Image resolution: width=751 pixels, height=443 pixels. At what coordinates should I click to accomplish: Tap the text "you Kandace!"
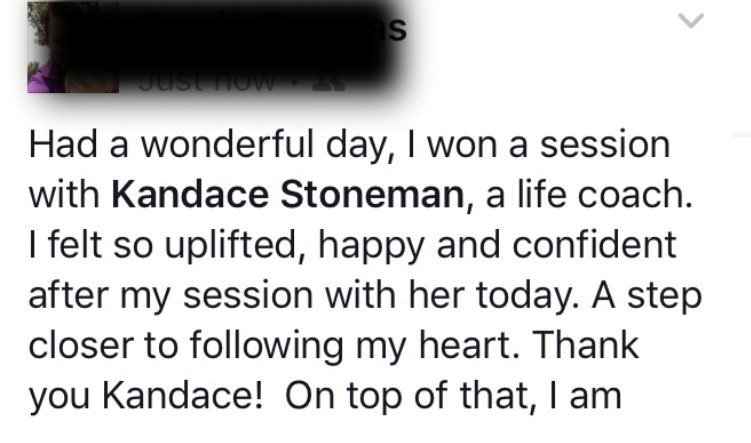(146, 397)
